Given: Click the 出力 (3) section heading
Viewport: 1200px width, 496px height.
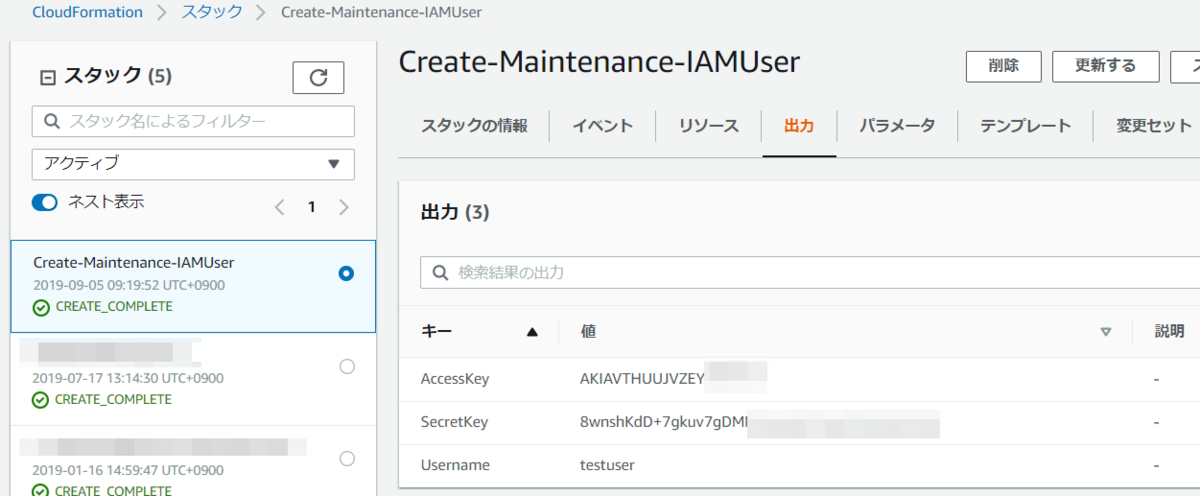Looking at the screenshot, I should 454,213.
